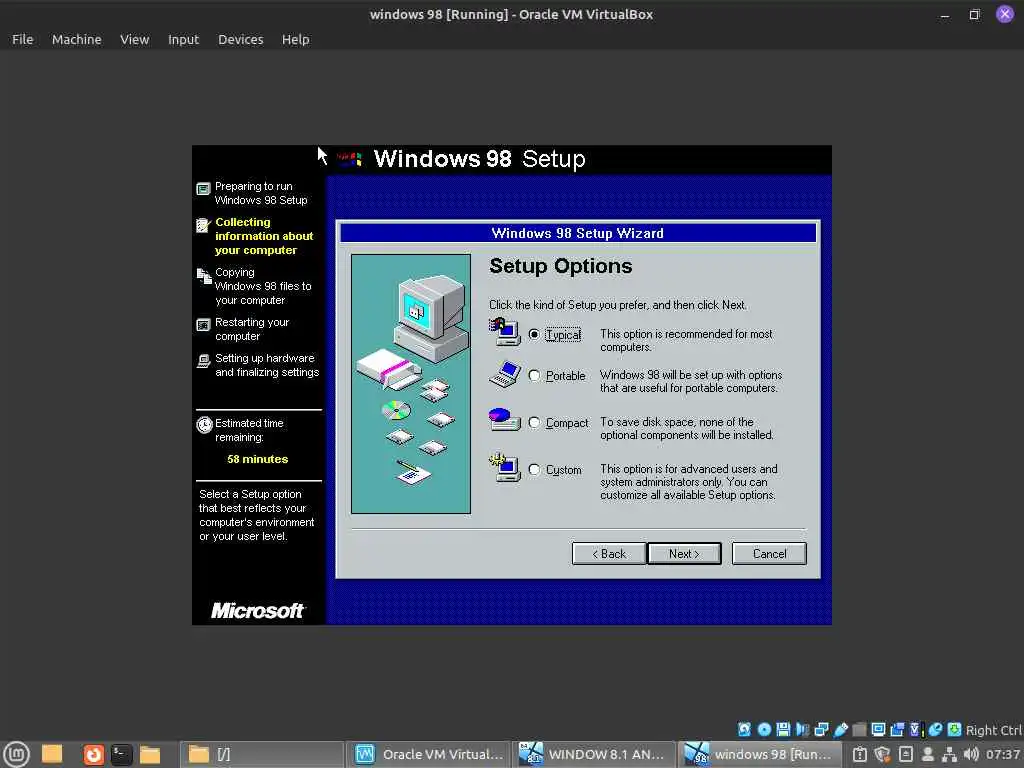Click the virtualization V status icon
1024x768 pixels.
(x=916, y=729)
